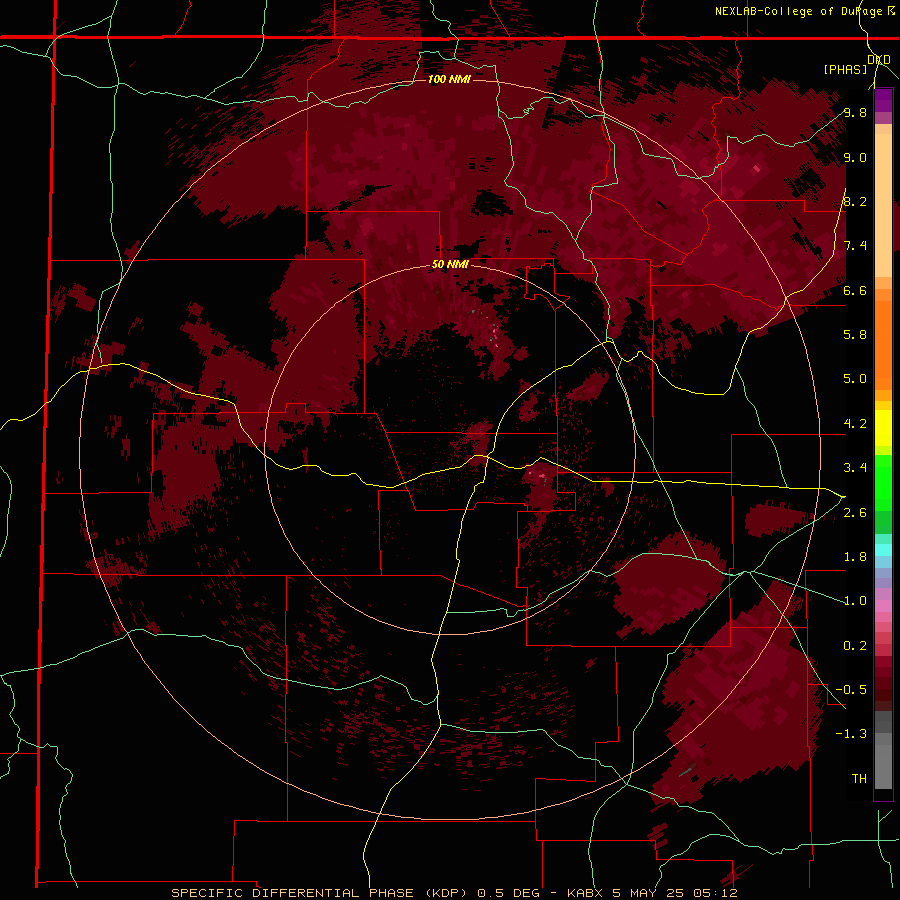Click the 1.8 legend value
Image resolution: width=900 pixels, height=900 pixels.
point(855,557)
